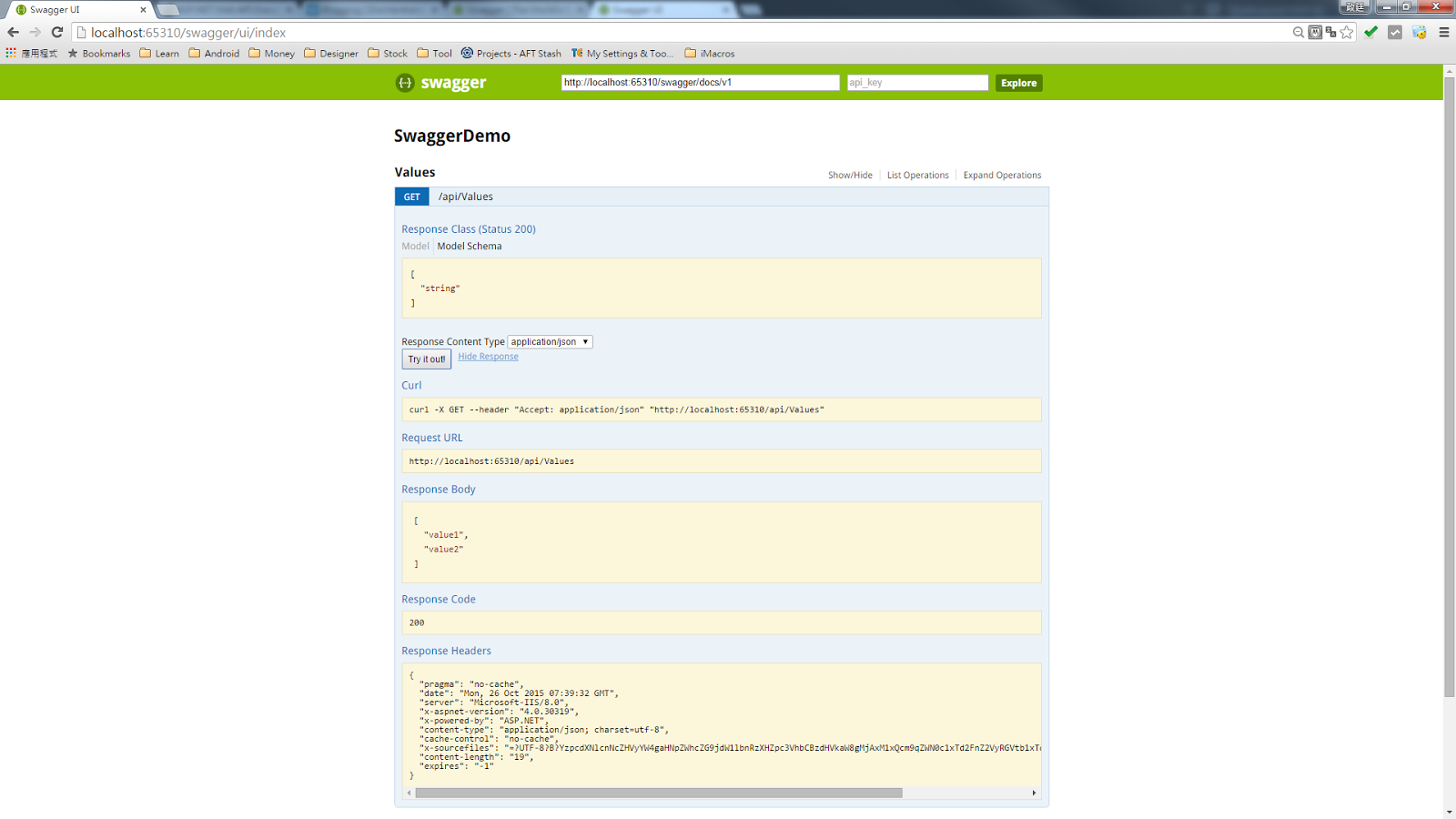1456x819 pixels.
Task: Switch to the Model view
Action: click(x=415, y=247)
